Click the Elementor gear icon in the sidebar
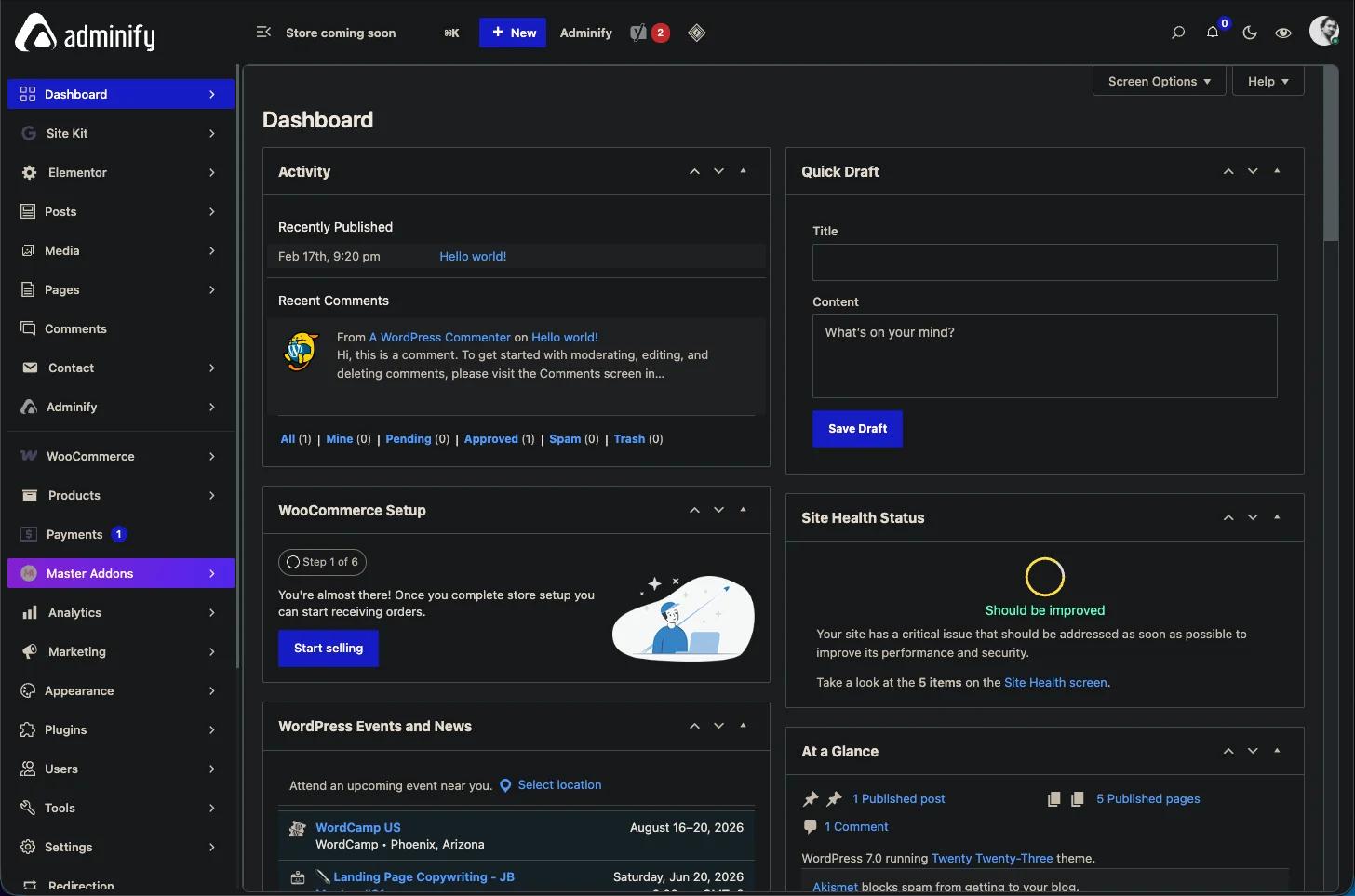 (29, 172)
